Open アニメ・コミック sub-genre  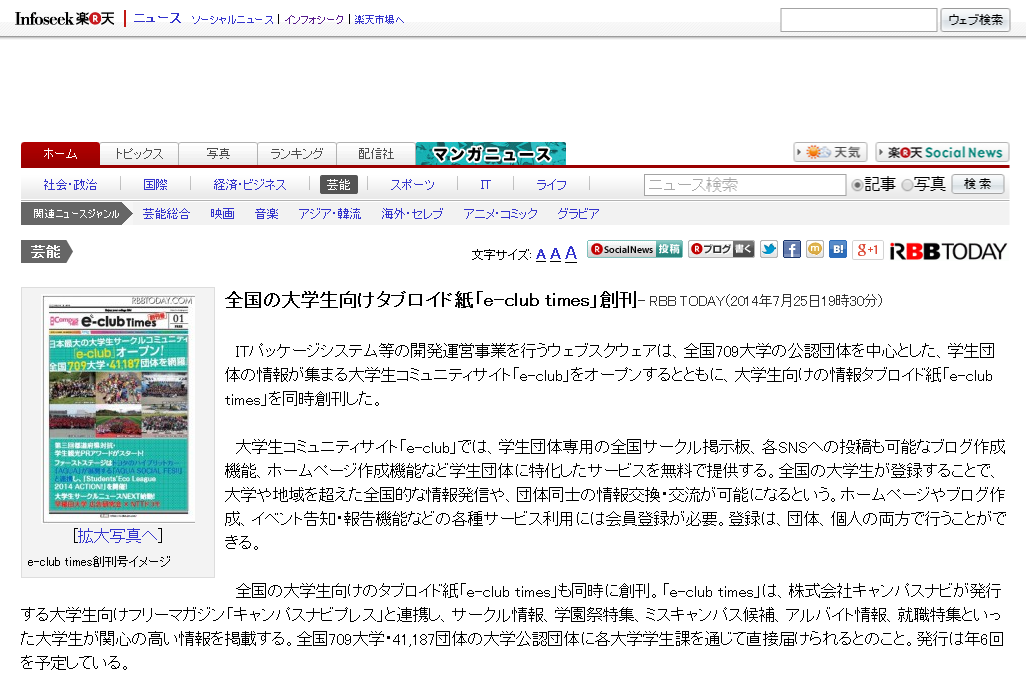pos(501,213)
